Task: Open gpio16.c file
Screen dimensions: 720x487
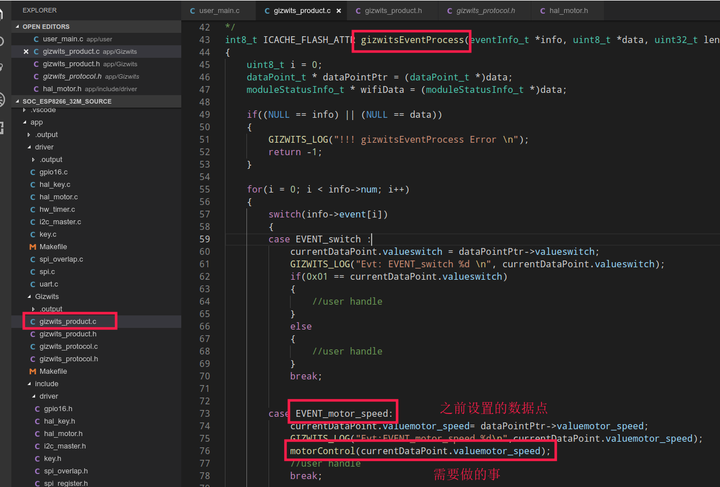Action: pos(53,172)
